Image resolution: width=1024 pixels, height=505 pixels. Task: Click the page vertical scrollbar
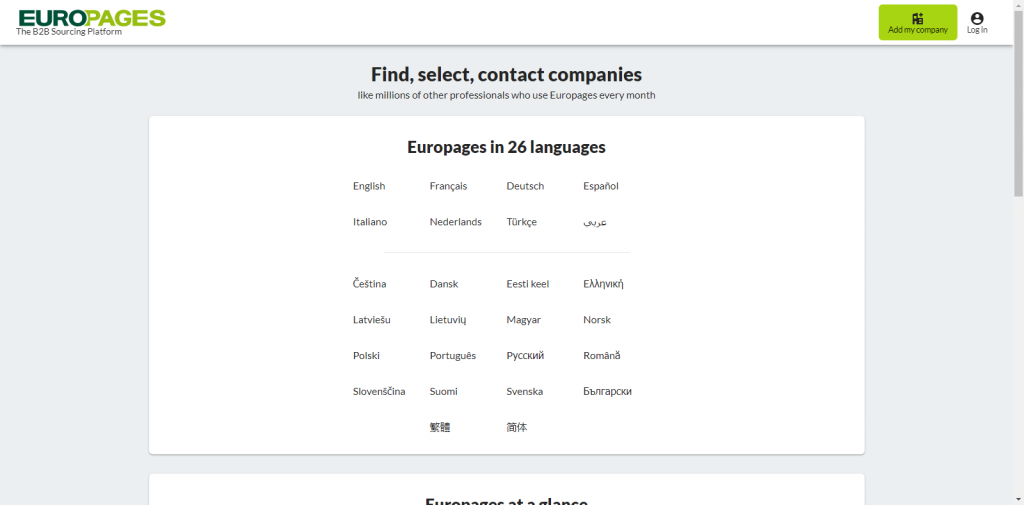(1018, 100)
